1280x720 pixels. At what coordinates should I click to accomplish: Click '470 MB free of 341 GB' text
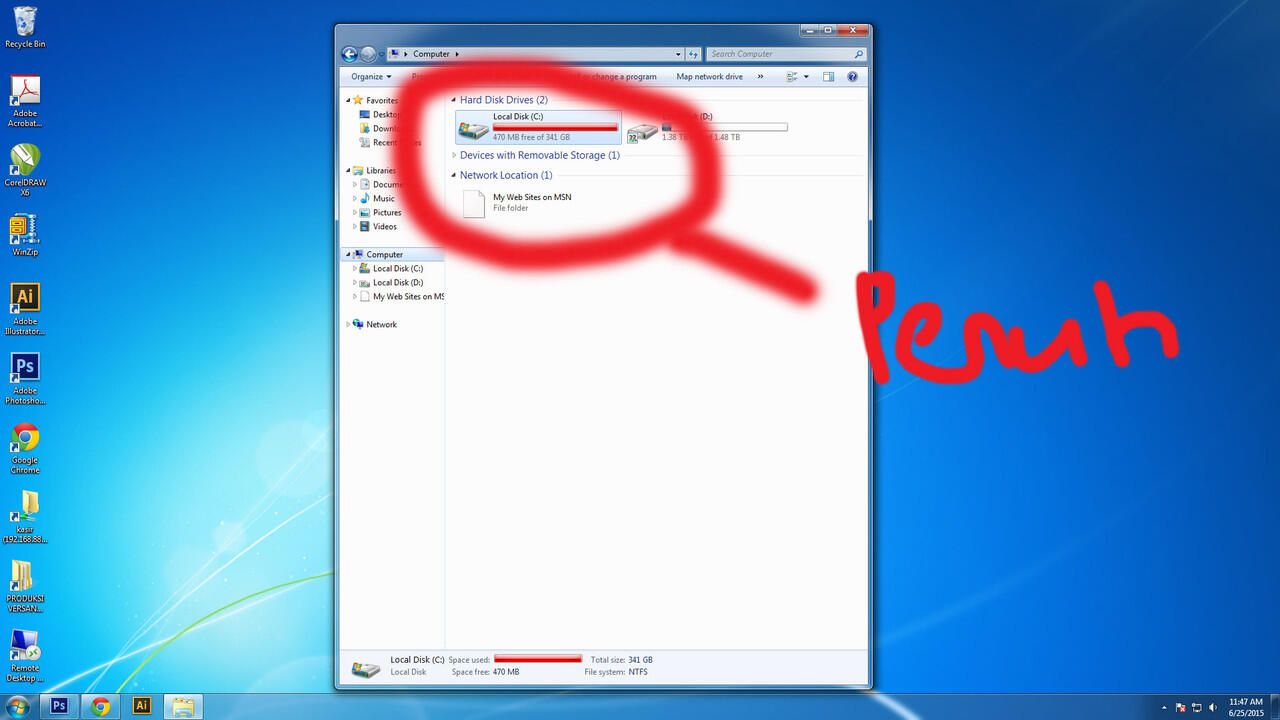[x=531, y=137]
